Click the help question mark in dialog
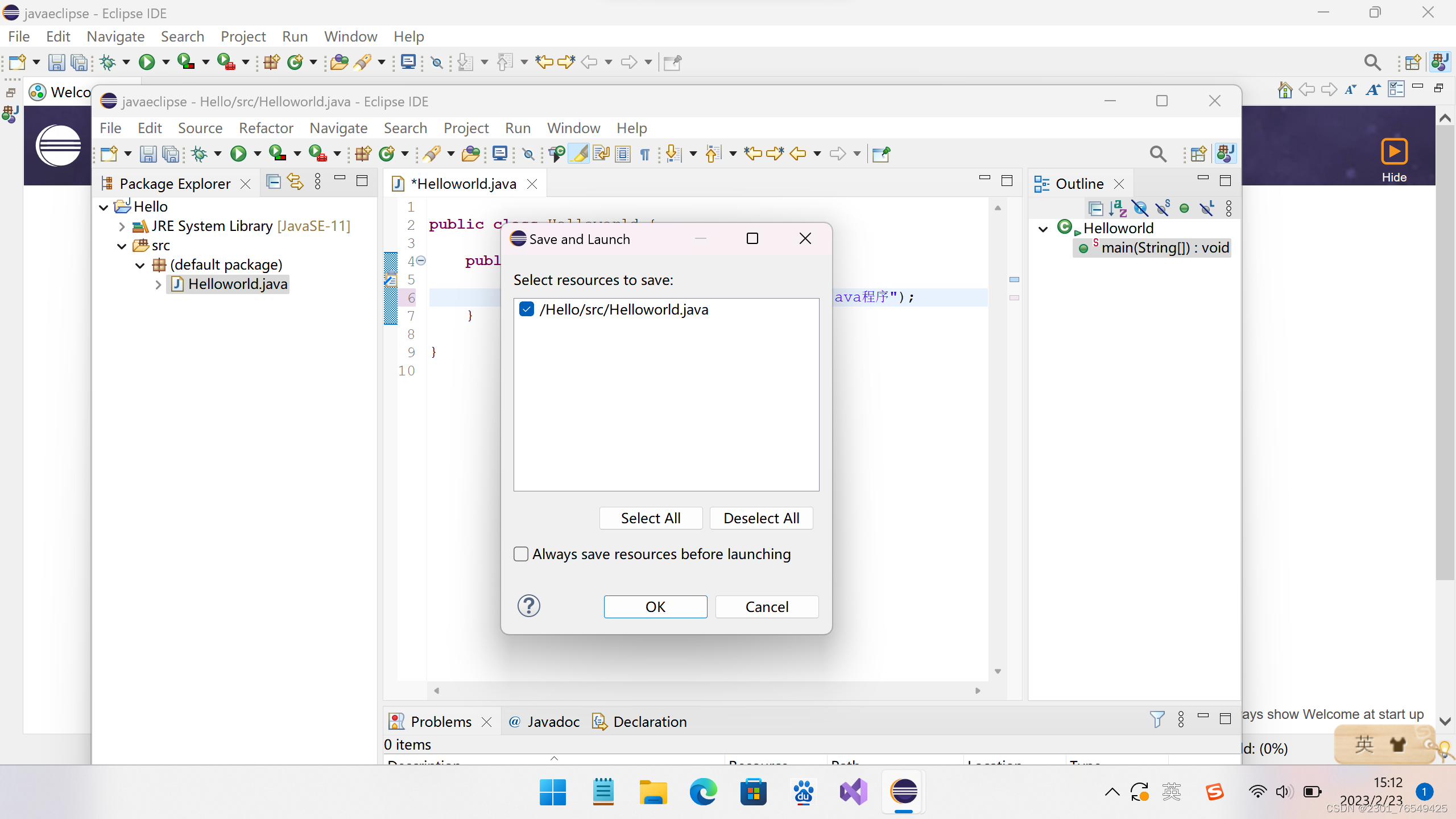Screen dimensions: 1456x819 pos(528,606)
